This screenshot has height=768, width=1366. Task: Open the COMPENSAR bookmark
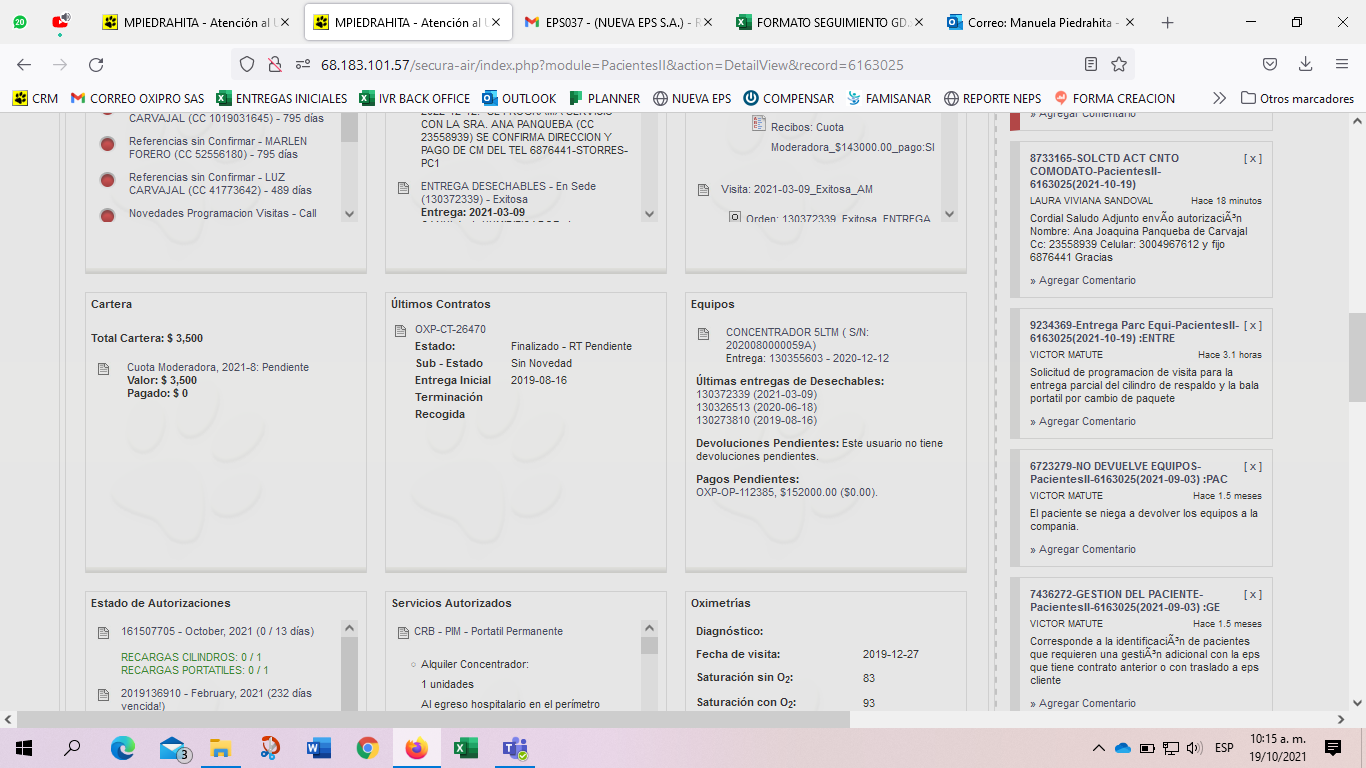pyautogui.click(x=788, y=98)
